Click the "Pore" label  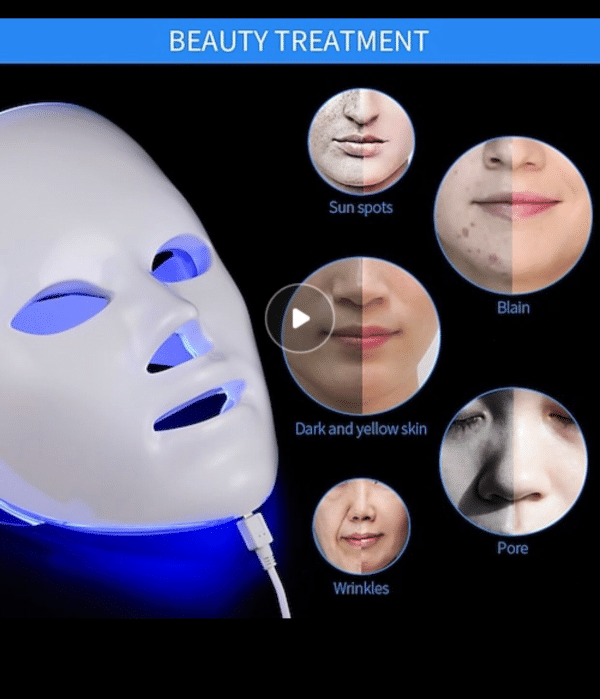pos(512,548)
